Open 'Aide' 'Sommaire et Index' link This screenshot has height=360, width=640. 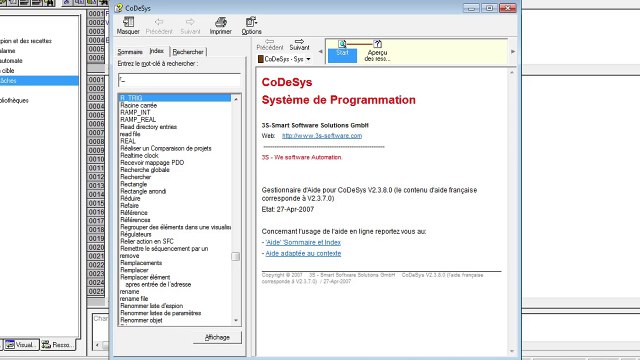coord(303,242)
